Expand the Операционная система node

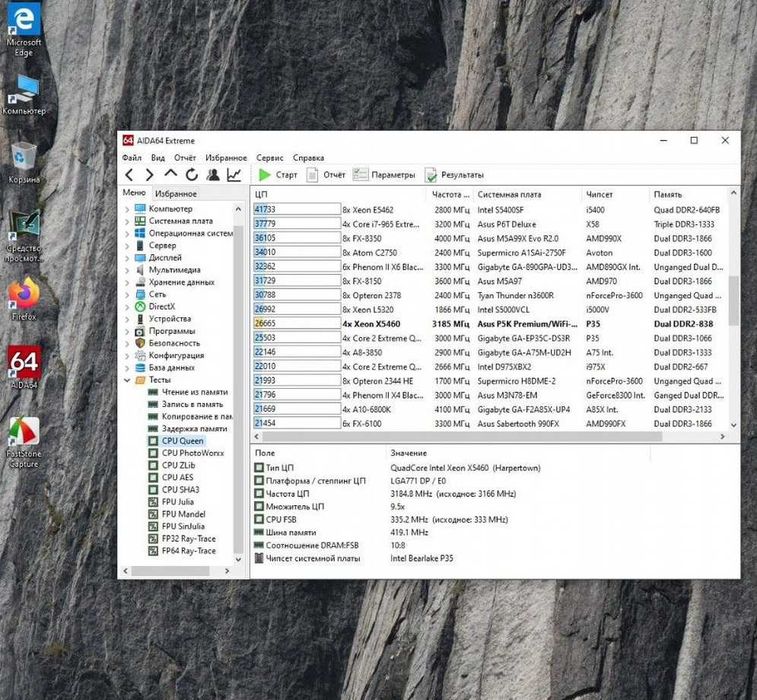(x=127, y=234)
